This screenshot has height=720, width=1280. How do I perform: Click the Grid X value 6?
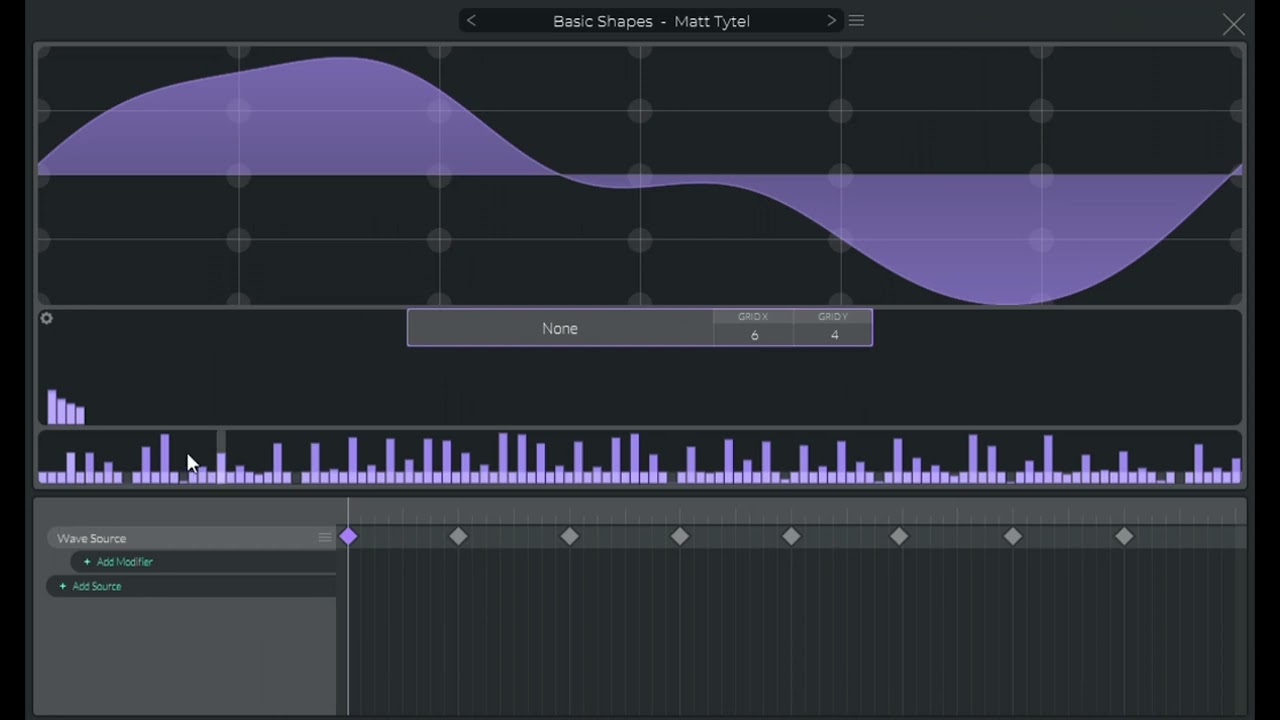(x=754, y=335)
